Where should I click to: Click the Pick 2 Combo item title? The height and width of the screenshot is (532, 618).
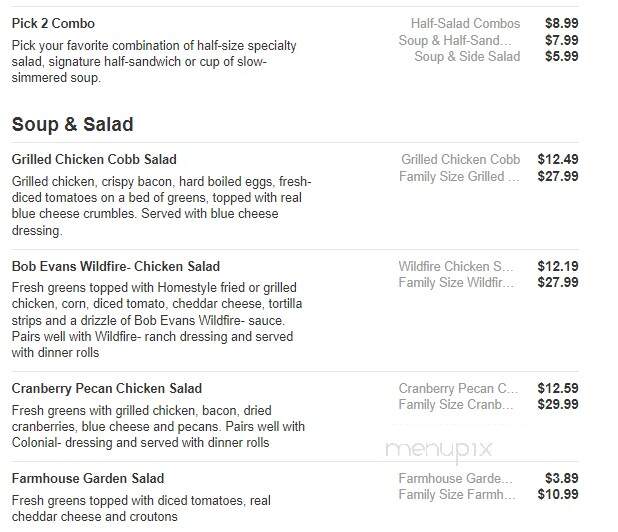[x=53, y=23]
